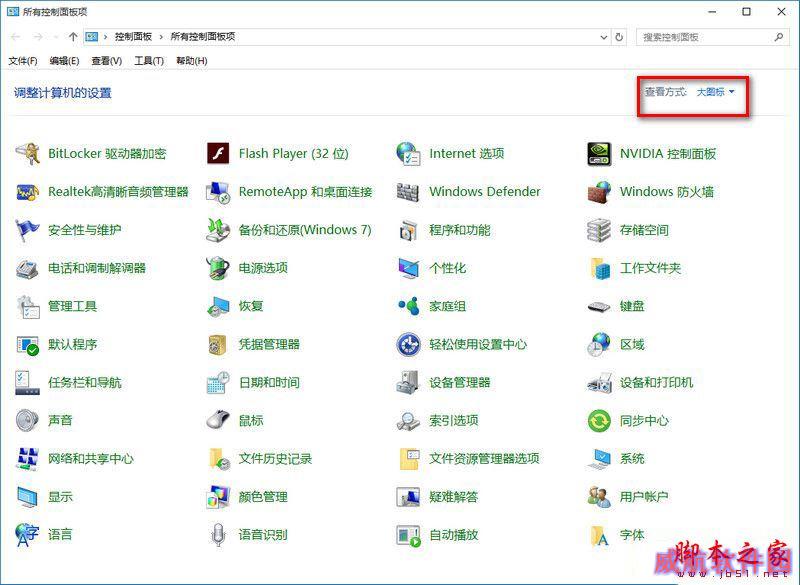
Task: Open the 工具(T) menu
Action: [x=149, y=61]
